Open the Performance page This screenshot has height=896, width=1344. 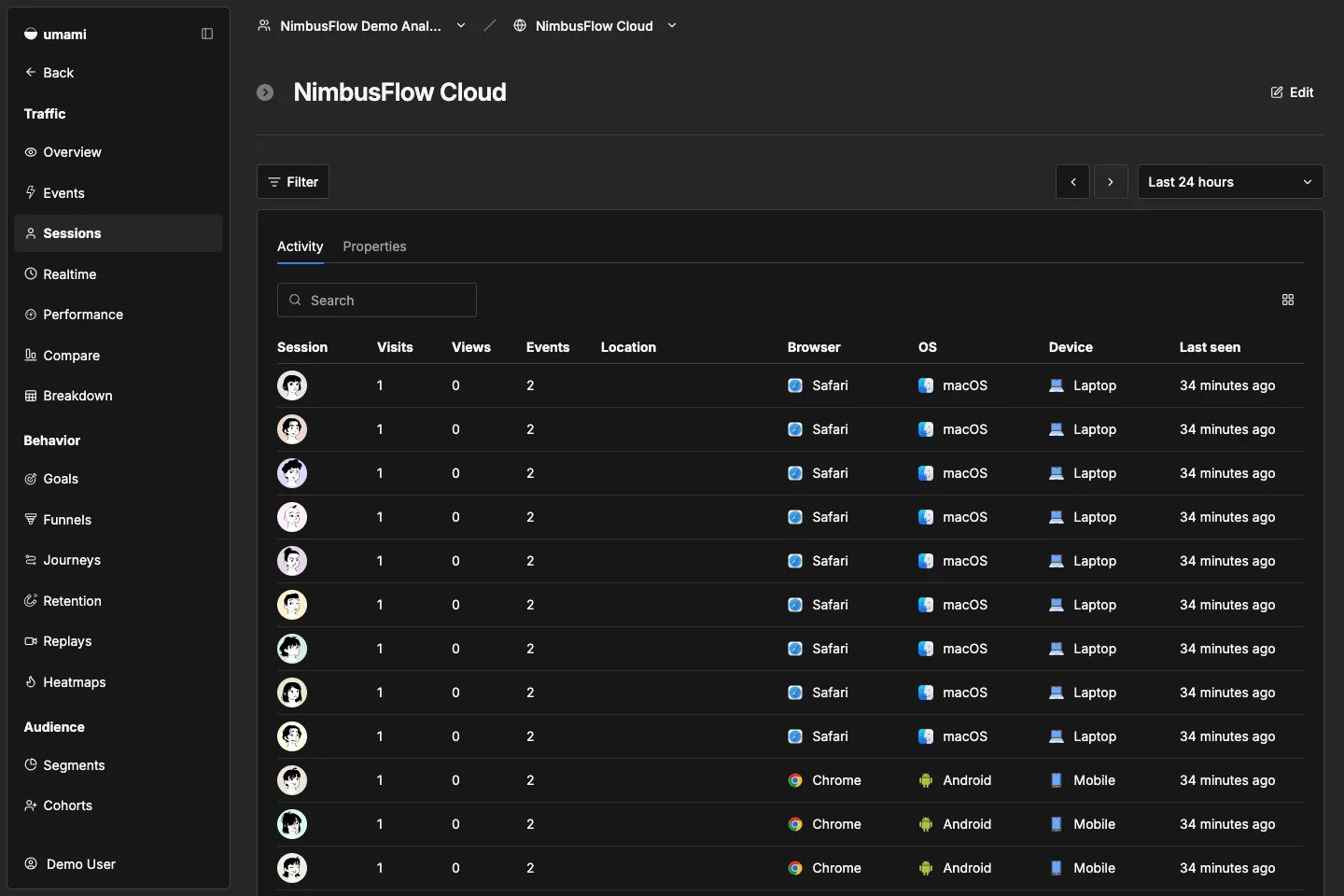(119, 315)
